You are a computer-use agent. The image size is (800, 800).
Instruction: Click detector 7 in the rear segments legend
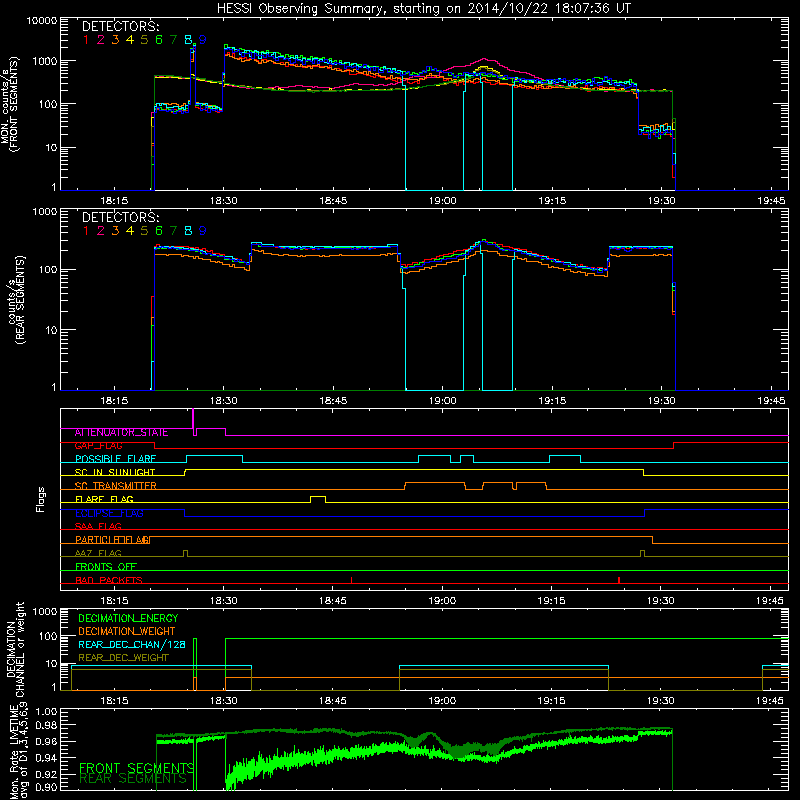tap(173, 231)
